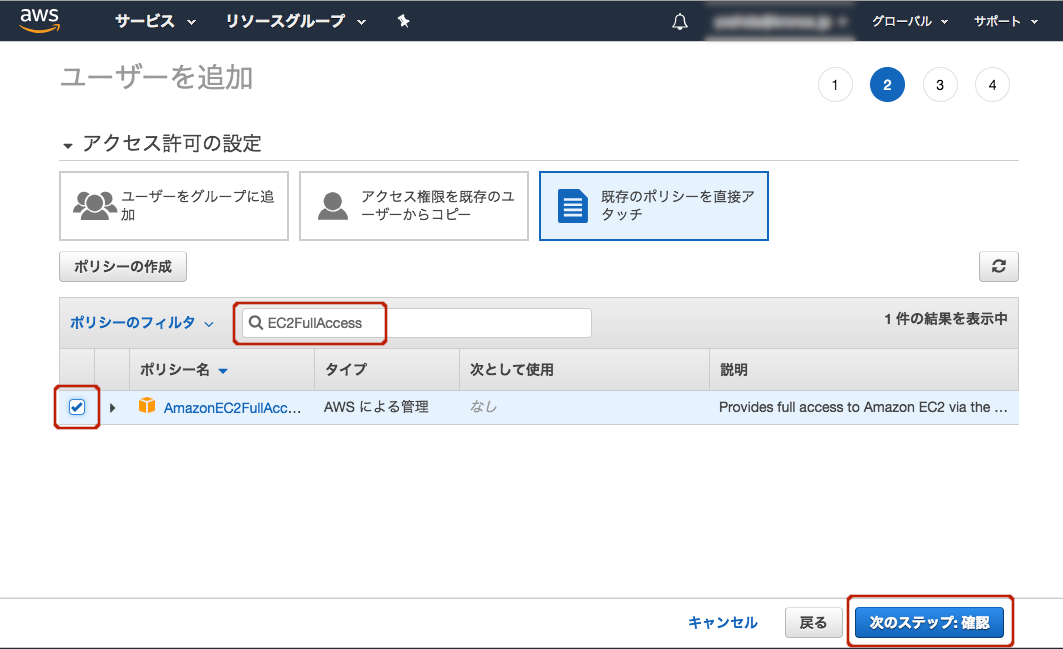
Task: Select アクセス権限を既存のユーザーからコピー option
Action: click(x=414, y=206)
